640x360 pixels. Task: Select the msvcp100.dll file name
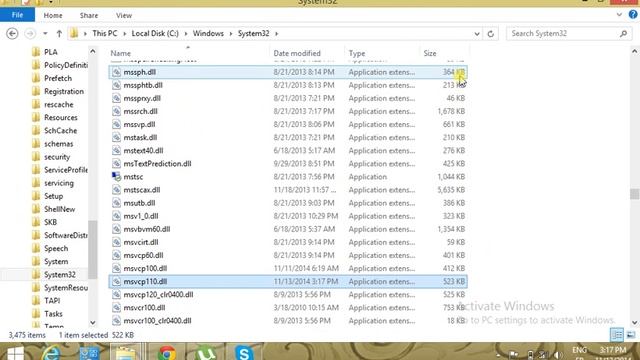pos(145,269)
